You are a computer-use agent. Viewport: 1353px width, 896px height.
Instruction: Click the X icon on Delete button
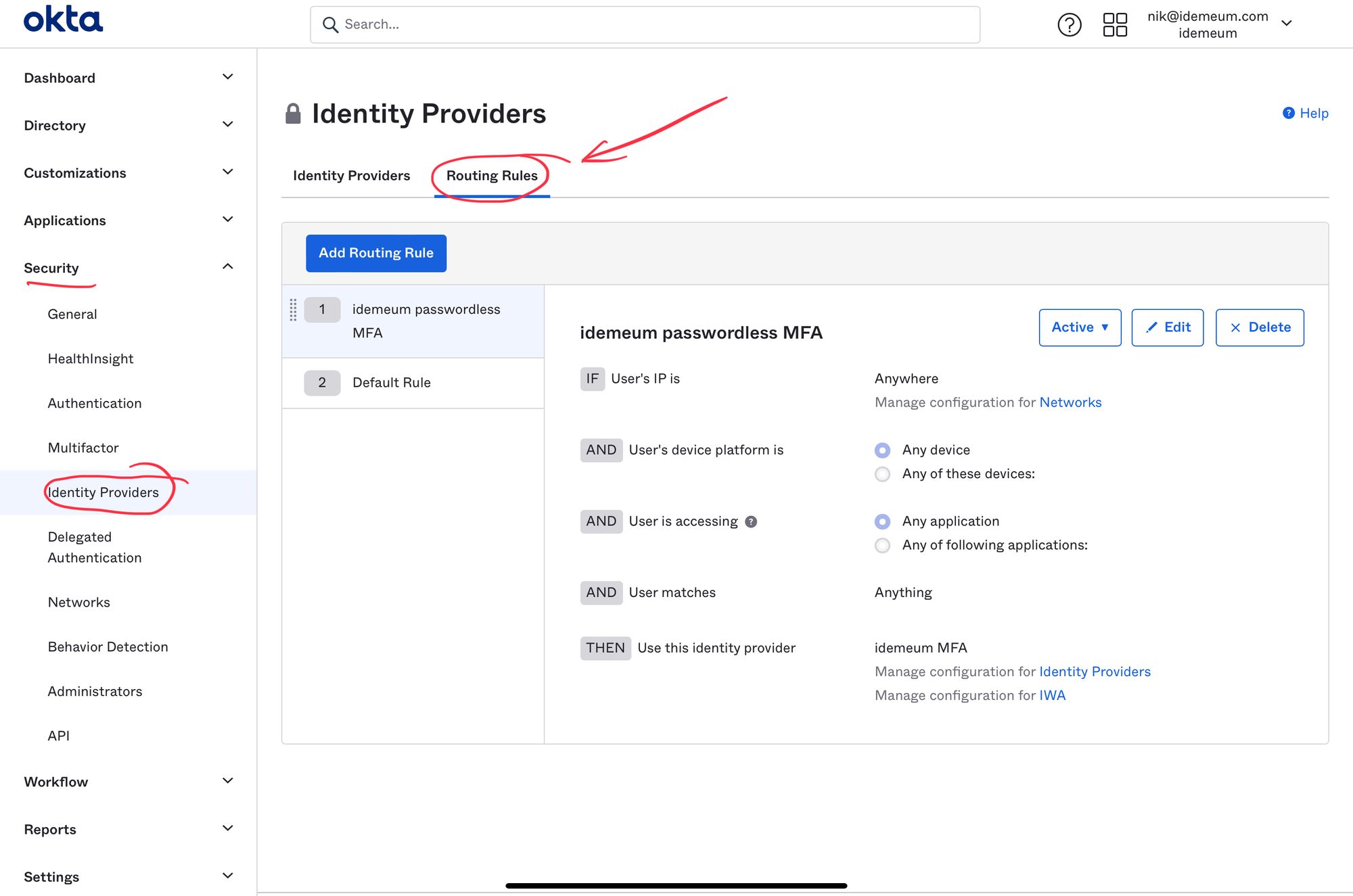1235,327
